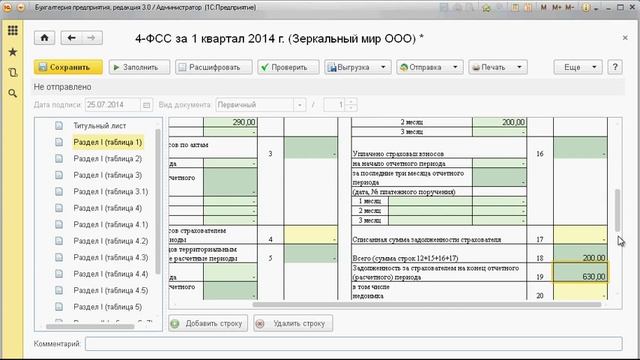The width and height of the screenshot is (640, 360).
Task: Click the section list horizontal scrollbar
Action: pos(90,326)
